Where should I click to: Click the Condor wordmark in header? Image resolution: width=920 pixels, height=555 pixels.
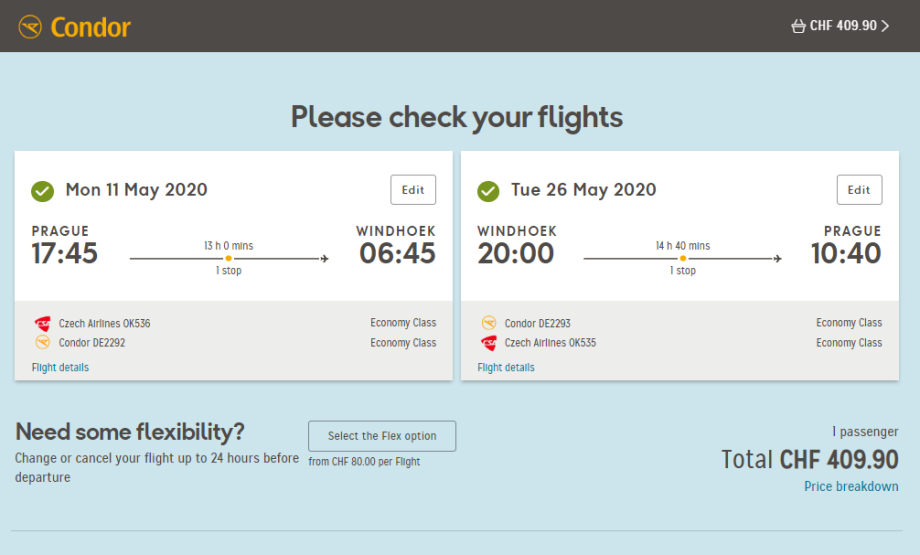90,27
